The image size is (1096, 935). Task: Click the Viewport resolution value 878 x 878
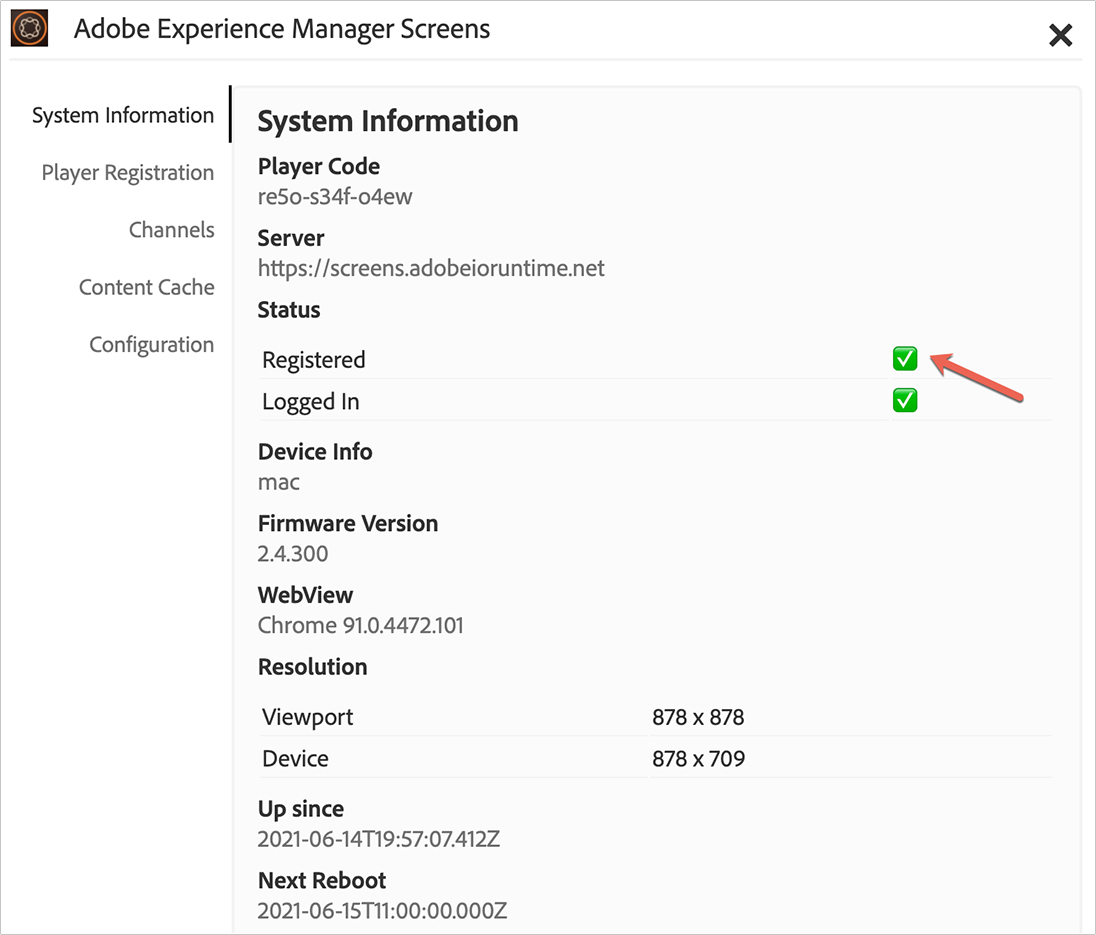tap(698, 717)
